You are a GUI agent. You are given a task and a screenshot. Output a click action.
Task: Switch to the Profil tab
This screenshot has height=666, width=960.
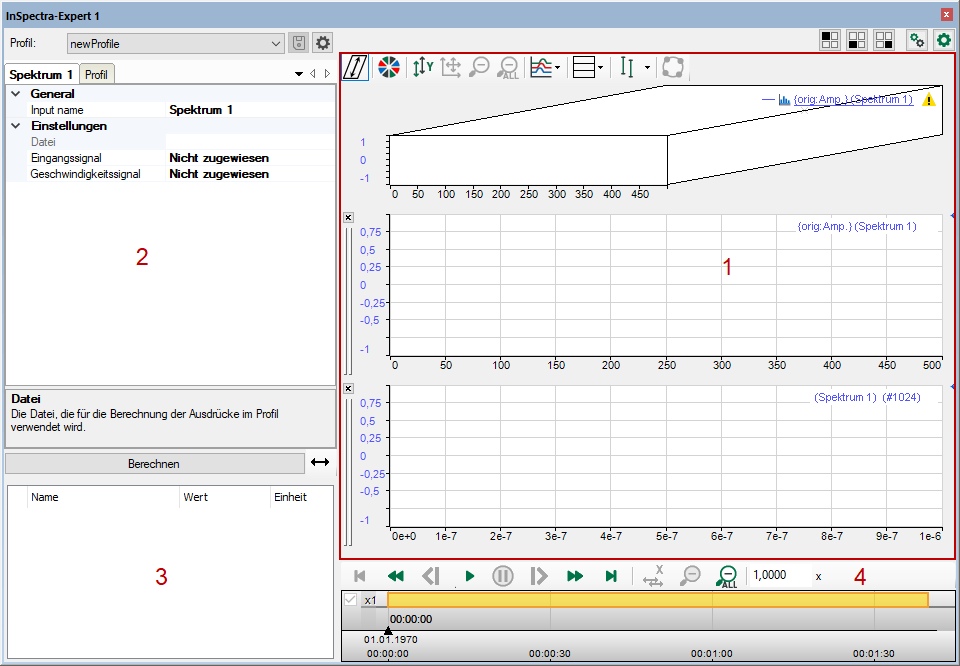[x=97, y=75]
